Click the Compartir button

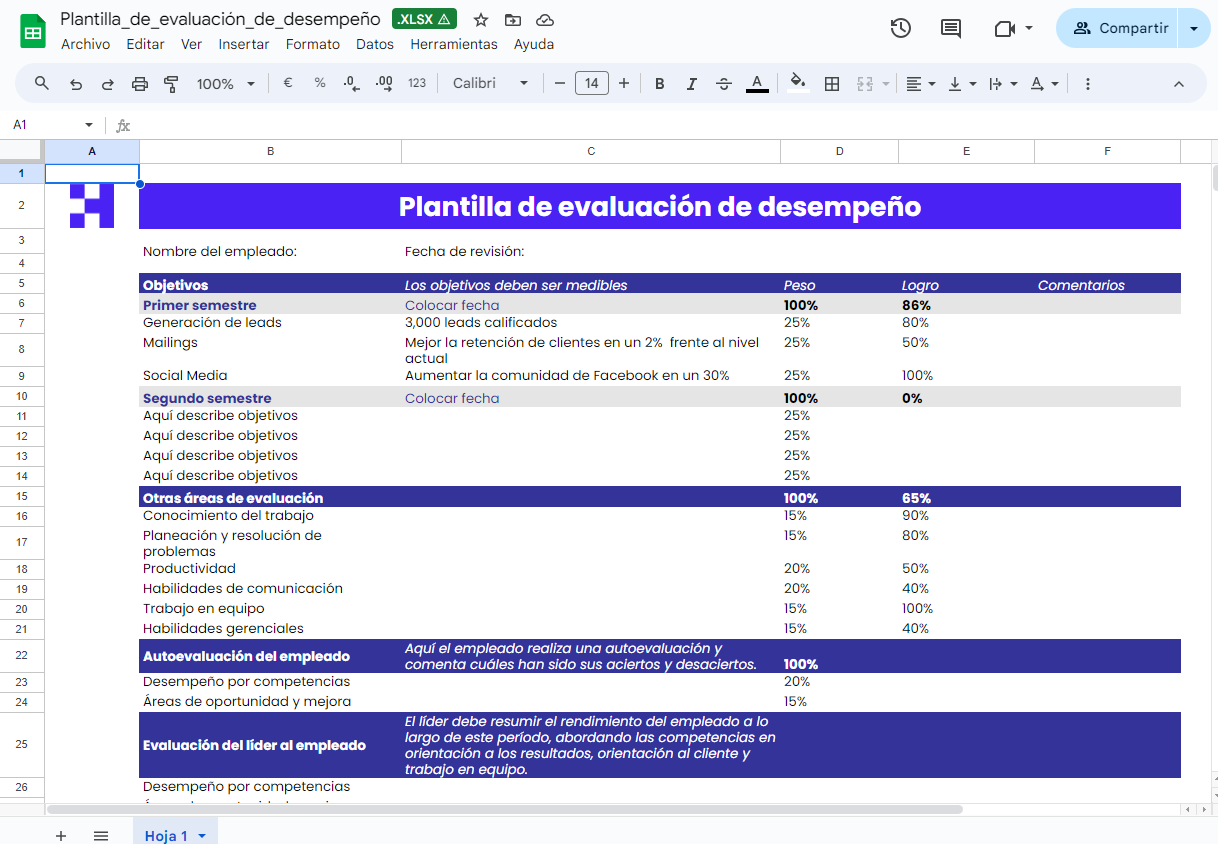click(x=1122, y=28)
